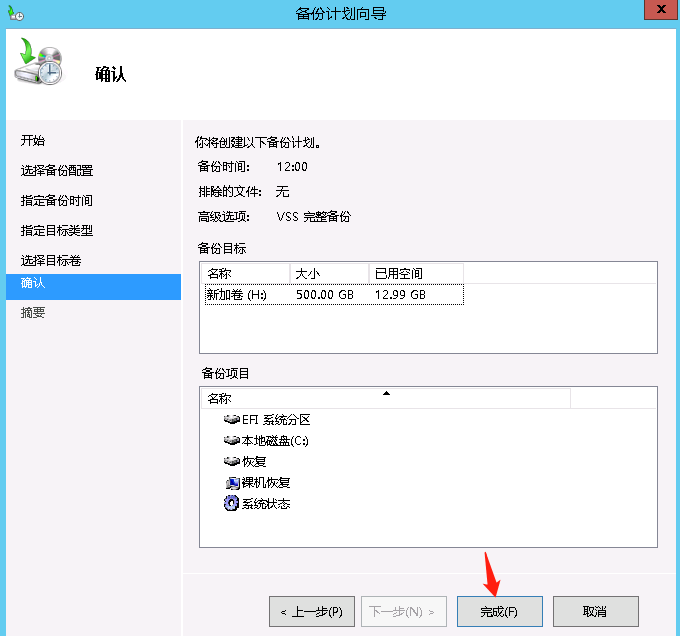680x638 pixels.
Task: Sort backup targets by 已用空间 column
Action: [x=416, y=274]
